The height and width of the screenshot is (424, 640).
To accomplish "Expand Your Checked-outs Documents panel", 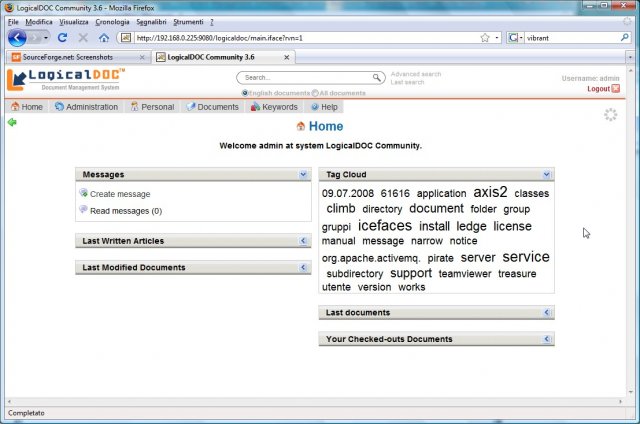I will (547, 339).
